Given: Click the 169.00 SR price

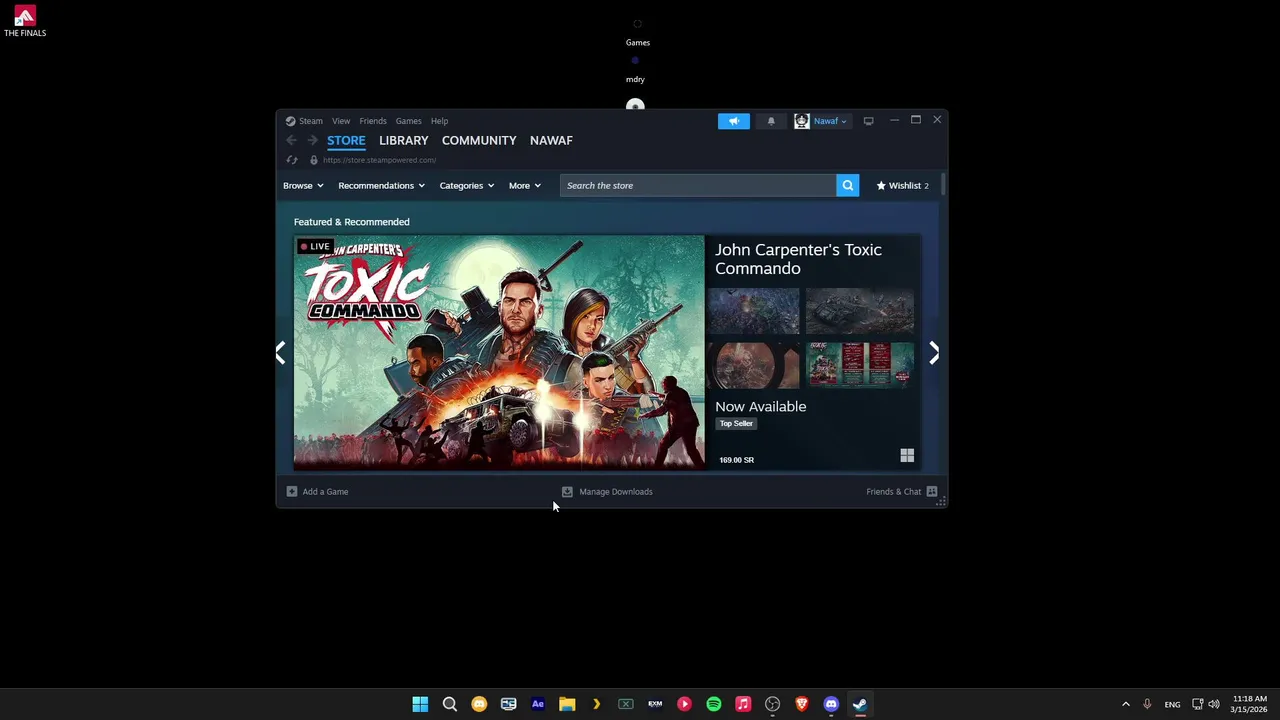Looking at the screenshot, I should pos(737,460).
